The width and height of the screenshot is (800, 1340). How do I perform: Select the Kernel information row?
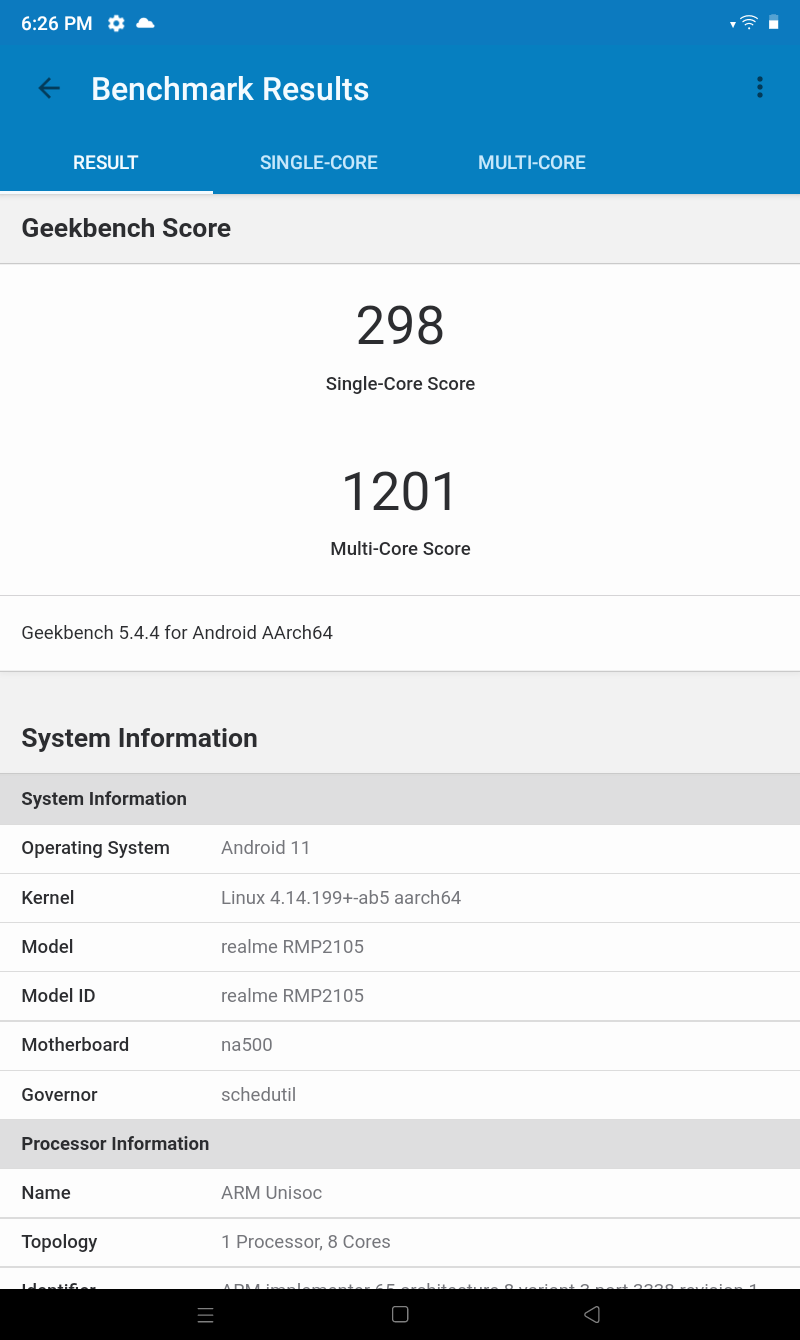[x=400, y=898]
